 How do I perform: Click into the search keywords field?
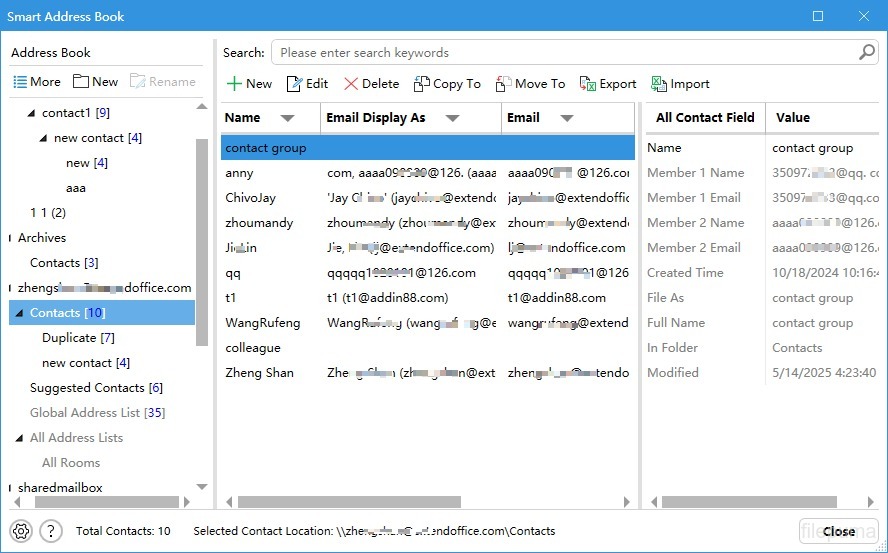(560, 53)
